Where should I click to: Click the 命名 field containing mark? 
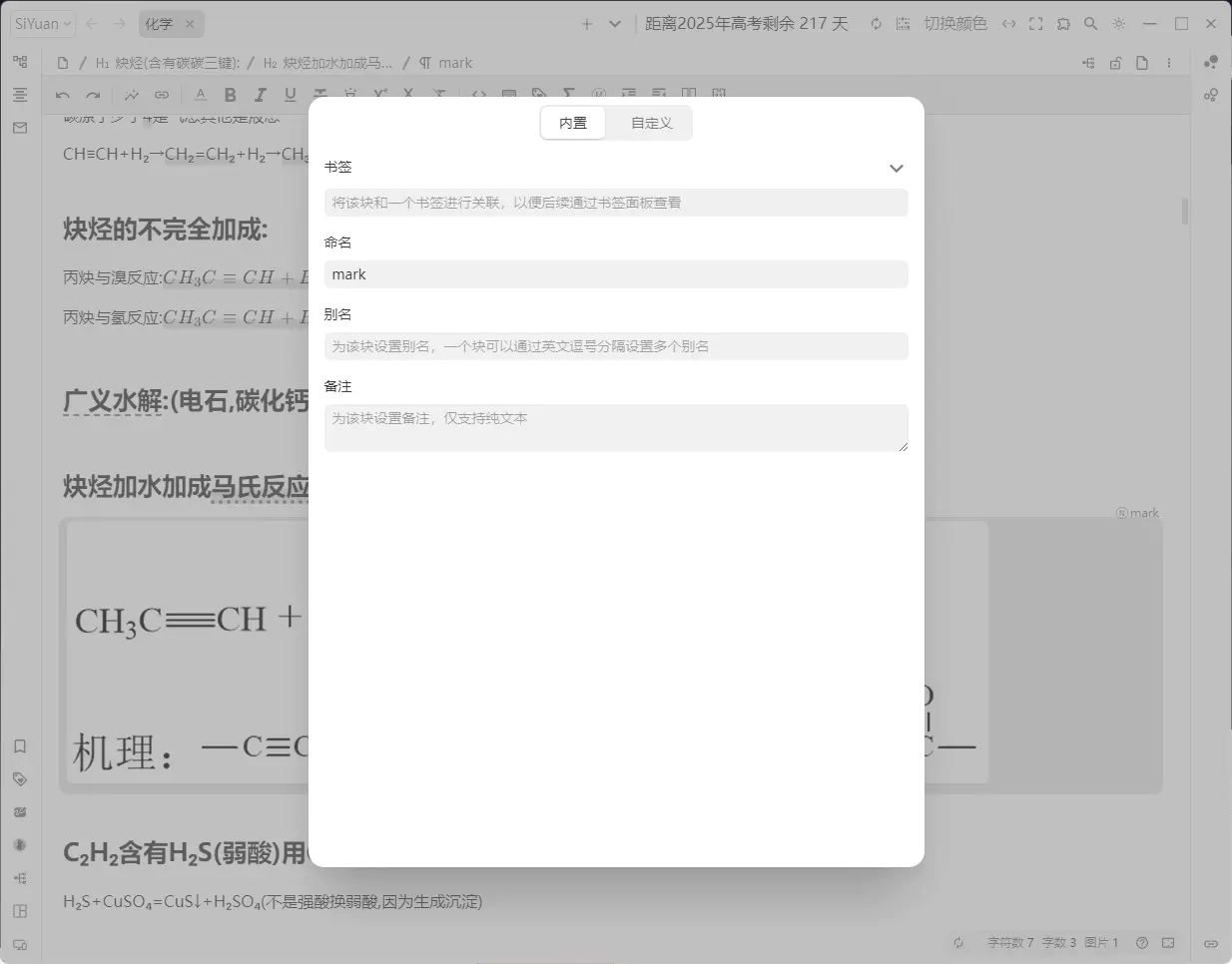(616, 274)
